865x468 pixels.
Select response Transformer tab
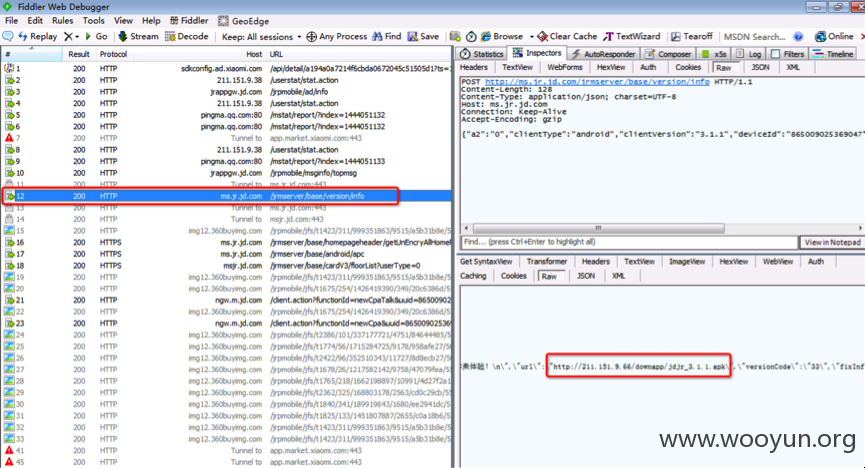pos(547,262)
